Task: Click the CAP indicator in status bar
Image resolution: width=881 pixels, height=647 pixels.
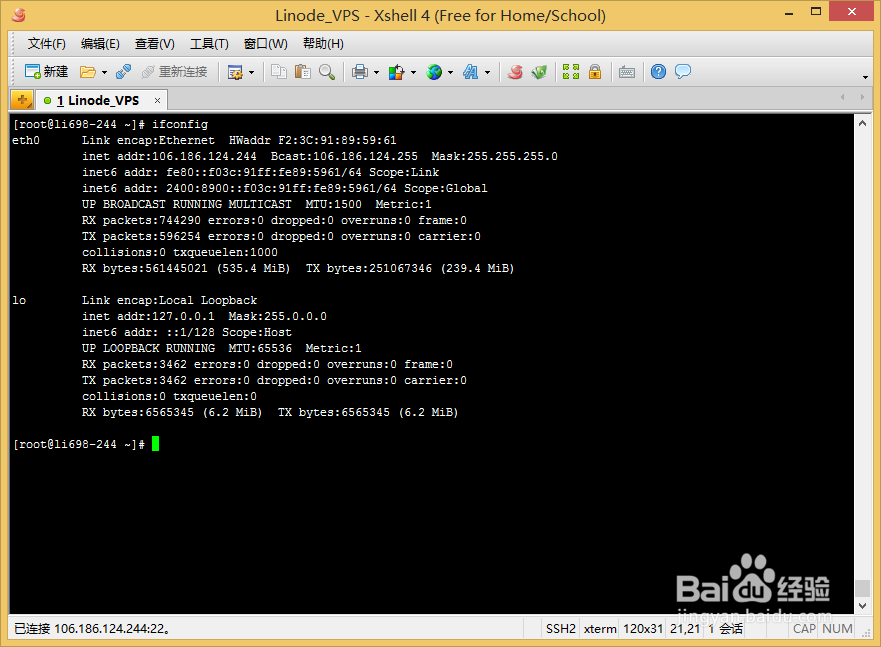Action: click(804, 628)
